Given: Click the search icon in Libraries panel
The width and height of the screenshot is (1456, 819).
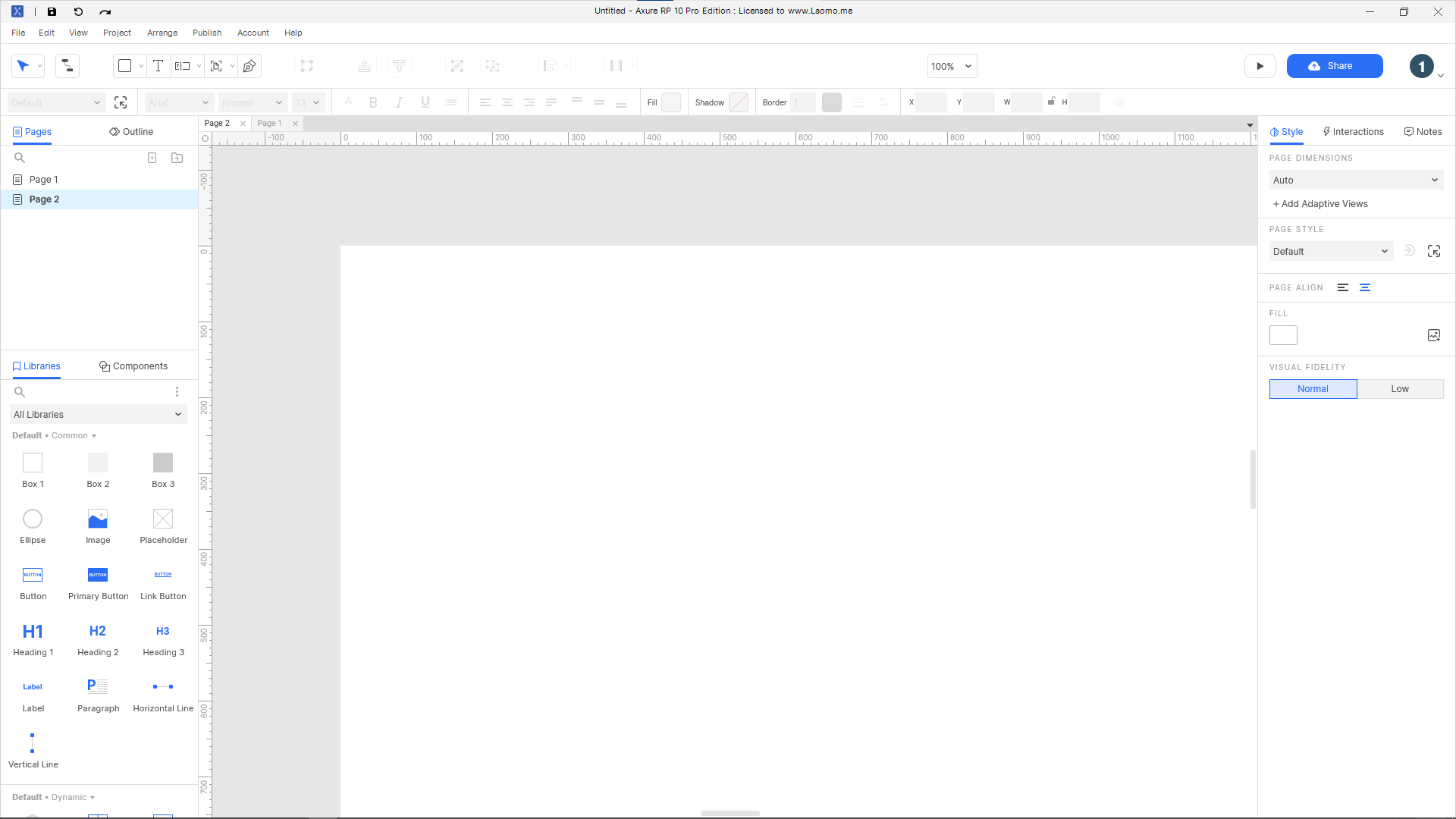Looking at the screenshot, I should (x=20, y=392).
